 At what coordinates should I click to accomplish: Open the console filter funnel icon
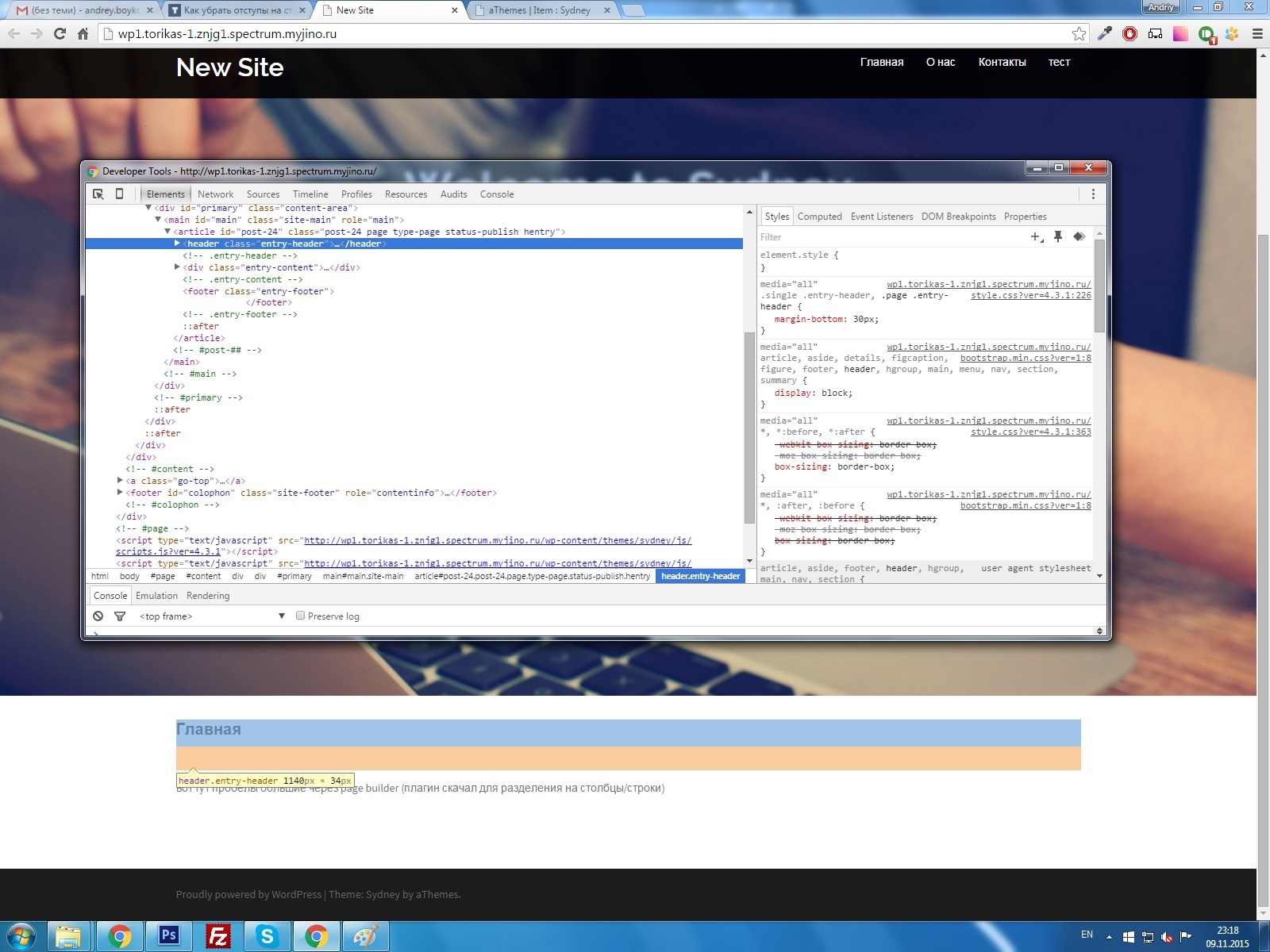[x=120, y=616]
